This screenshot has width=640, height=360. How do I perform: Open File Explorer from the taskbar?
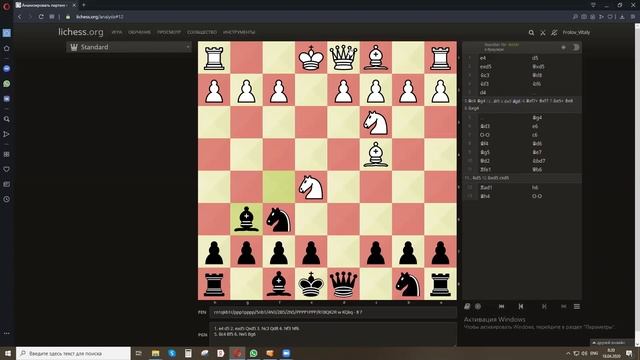point(156,353)
